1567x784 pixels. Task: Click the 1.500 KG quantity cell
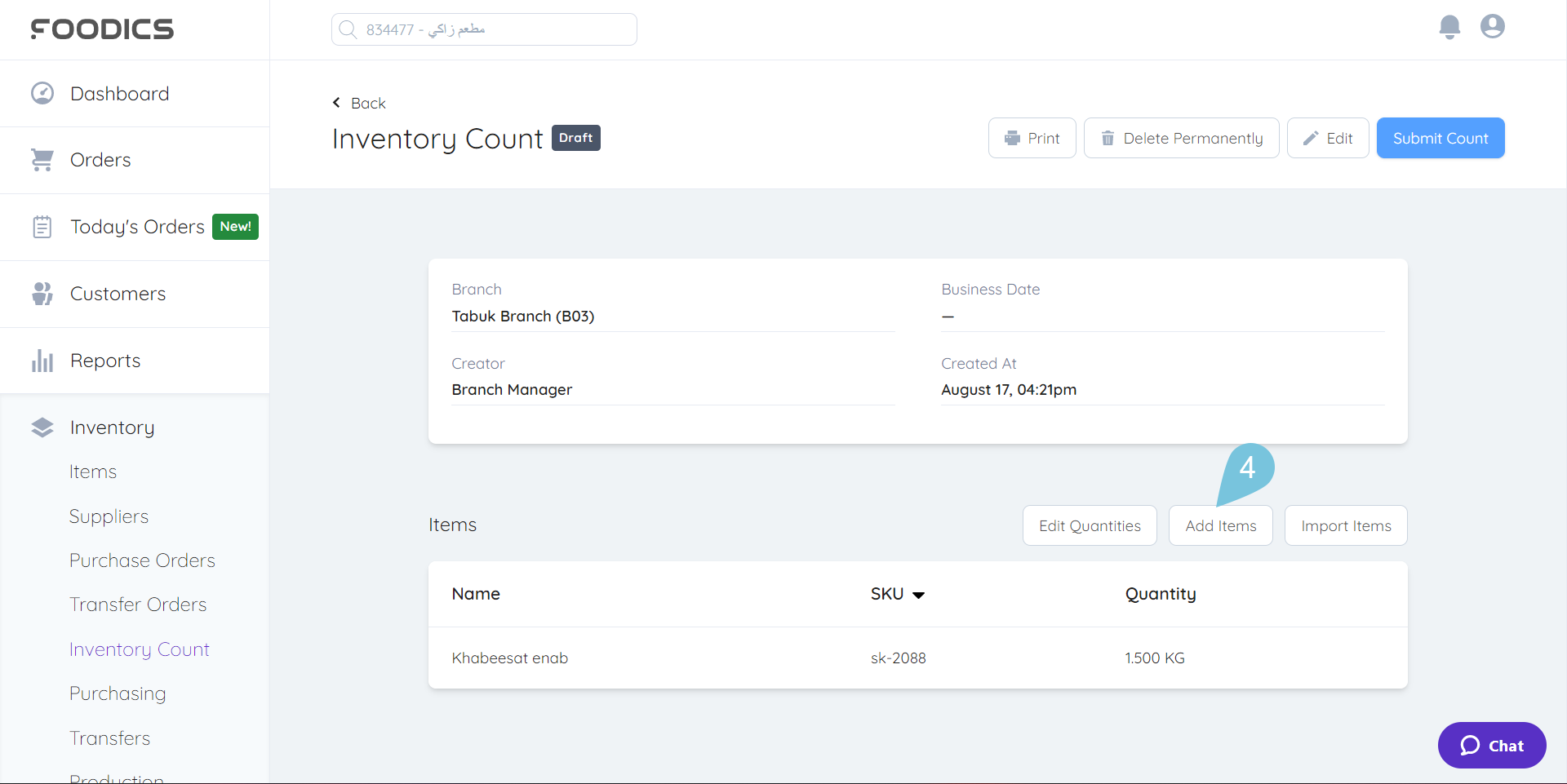1155,658
